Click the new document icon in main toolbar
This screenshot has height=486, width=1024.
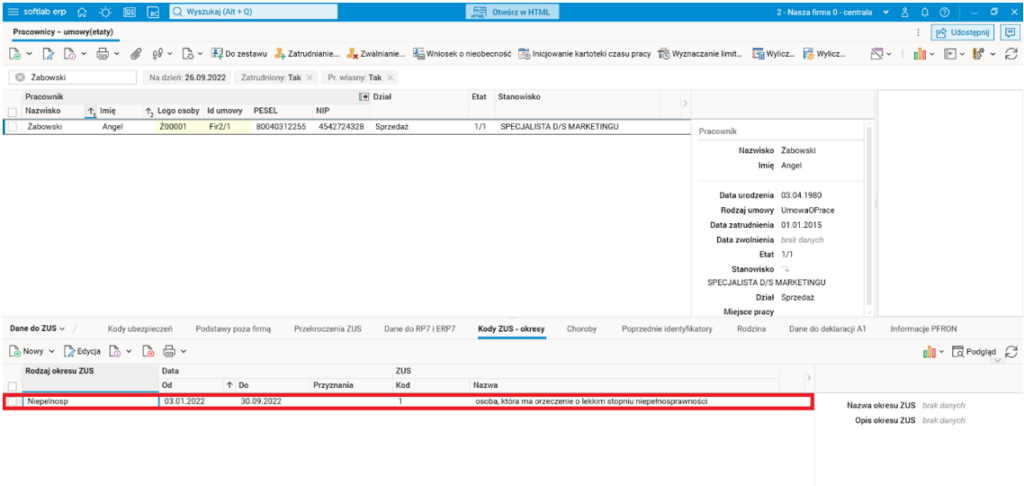click(16, 54)
